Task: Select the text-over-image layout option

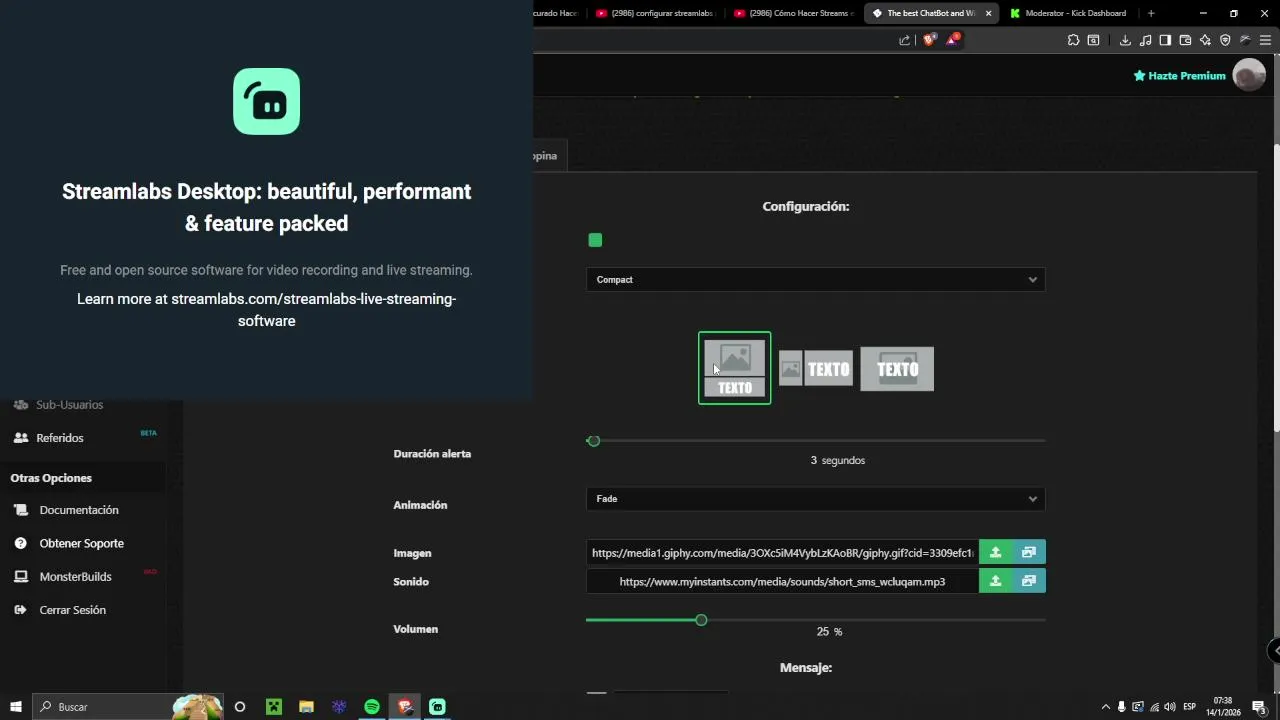Action: [x=897, y=369]
